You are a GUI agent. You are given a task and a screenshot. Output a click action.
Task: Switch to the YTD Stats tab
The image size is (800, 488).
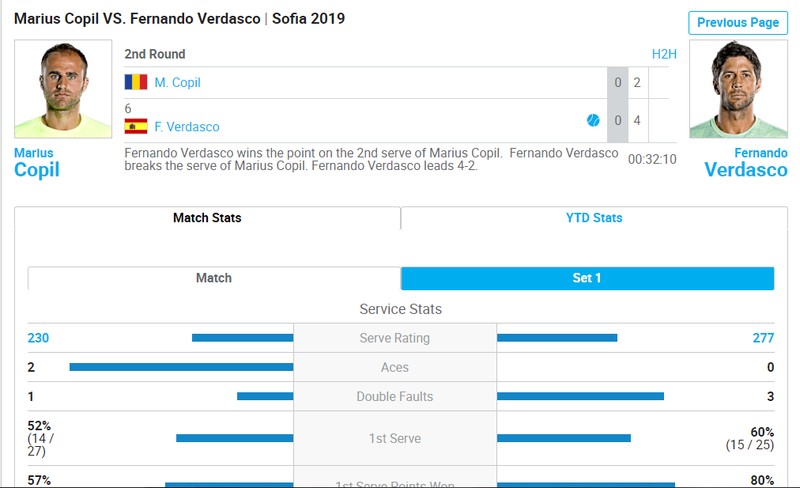pyautogui.click(x=594, y=218)
